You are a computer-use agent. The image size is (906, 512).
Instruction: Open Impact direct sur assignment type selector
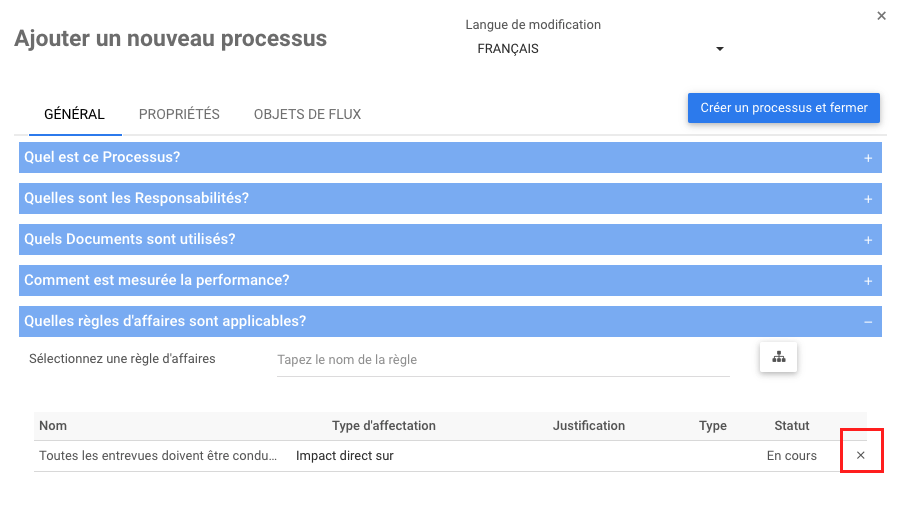[345, 456]
